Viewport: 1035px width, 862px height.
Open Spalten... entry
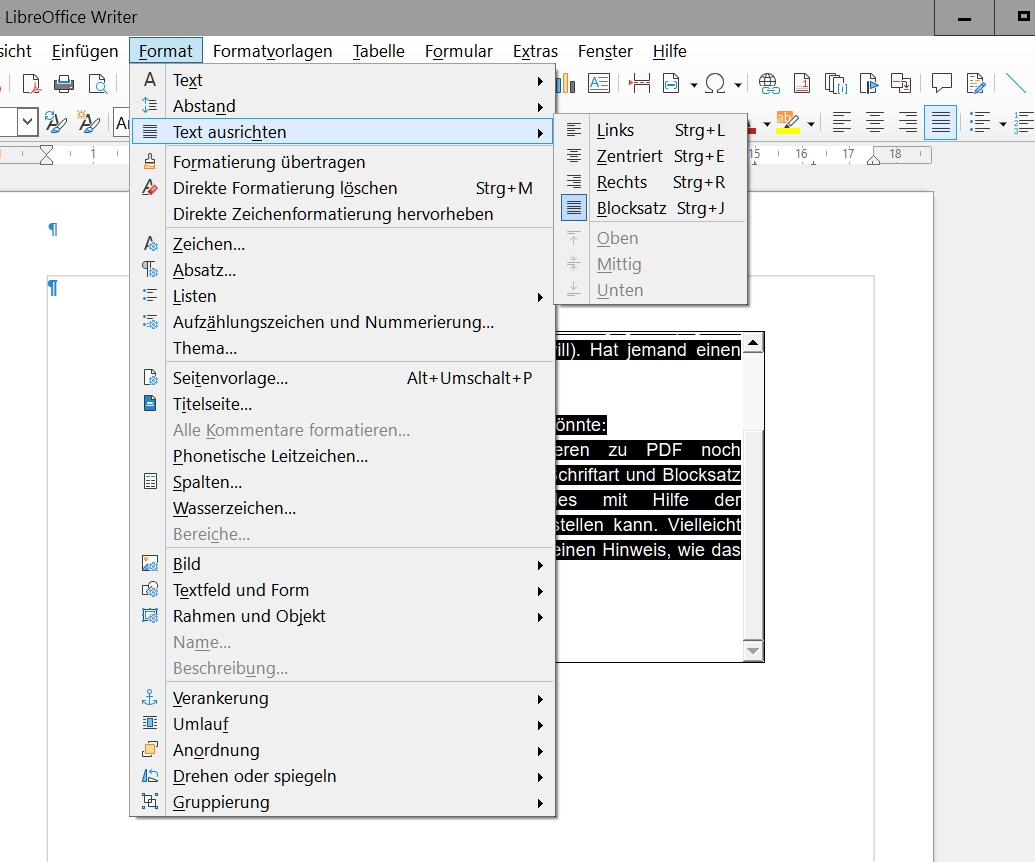point(343,482)
